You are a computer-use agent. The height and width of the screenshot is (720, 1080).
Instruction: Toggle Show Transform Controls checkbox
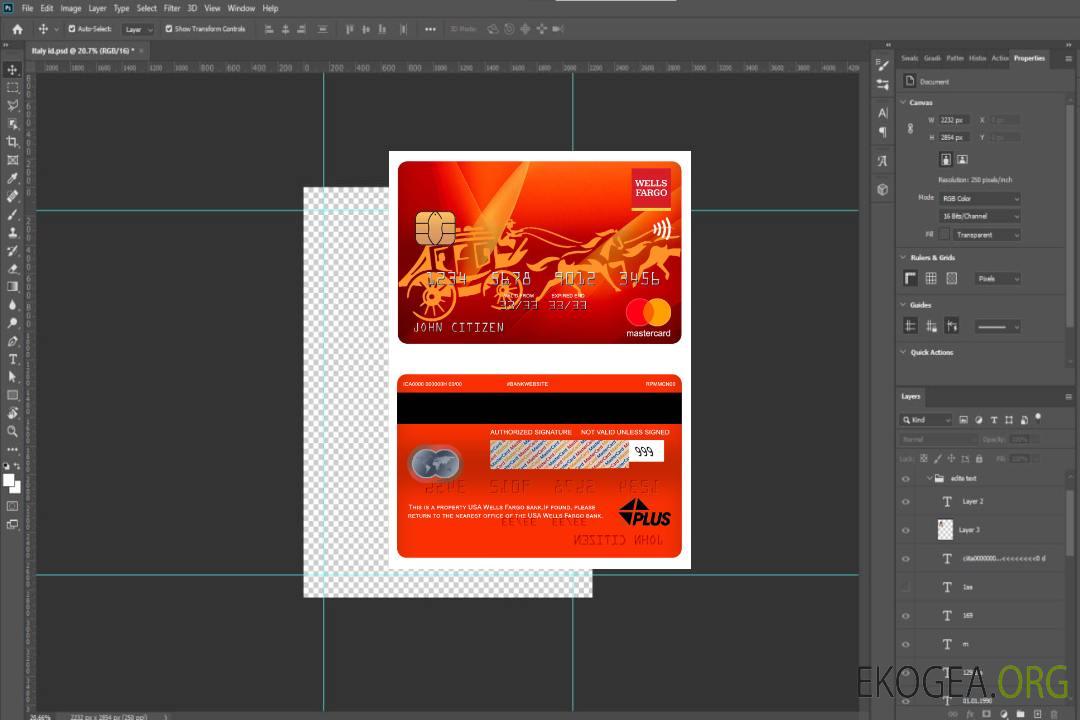click(169, 29)
